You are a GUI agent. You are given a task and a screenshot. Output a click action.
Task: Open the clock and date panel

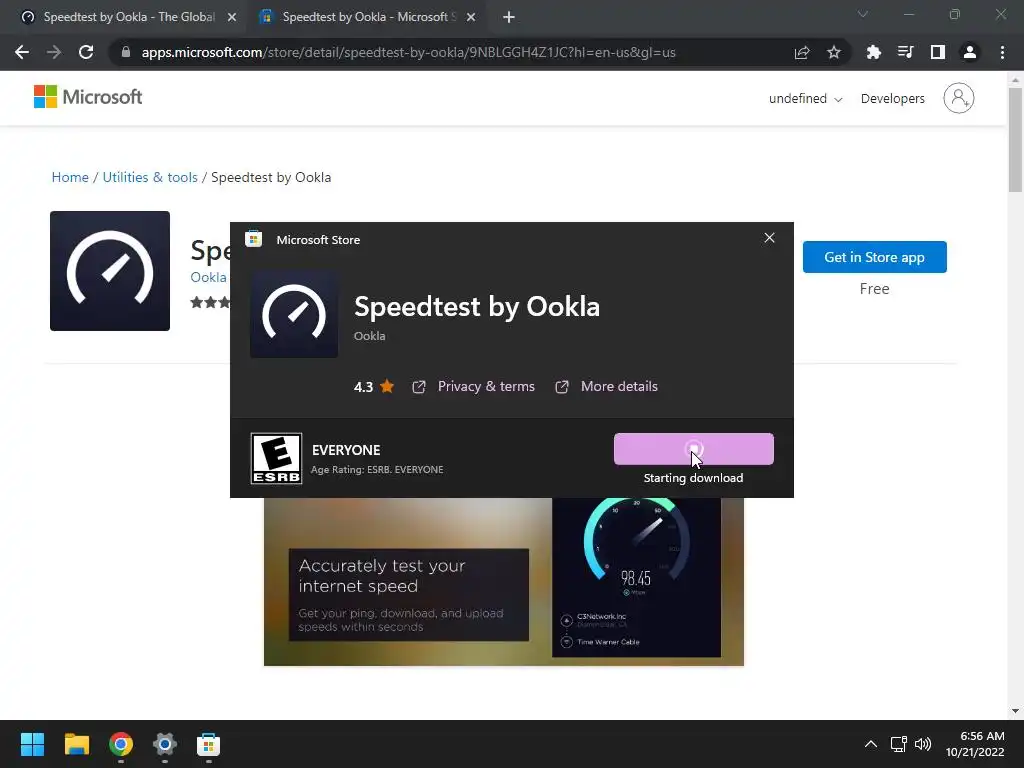point(975,744)
